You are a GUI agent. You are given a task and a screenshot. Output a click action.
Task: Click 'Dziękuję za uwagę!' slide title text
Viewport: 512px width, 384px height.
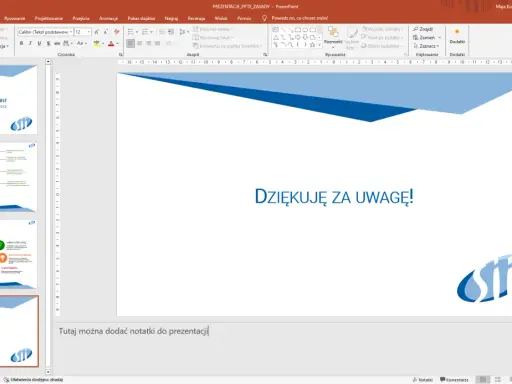tap(334, 196)
